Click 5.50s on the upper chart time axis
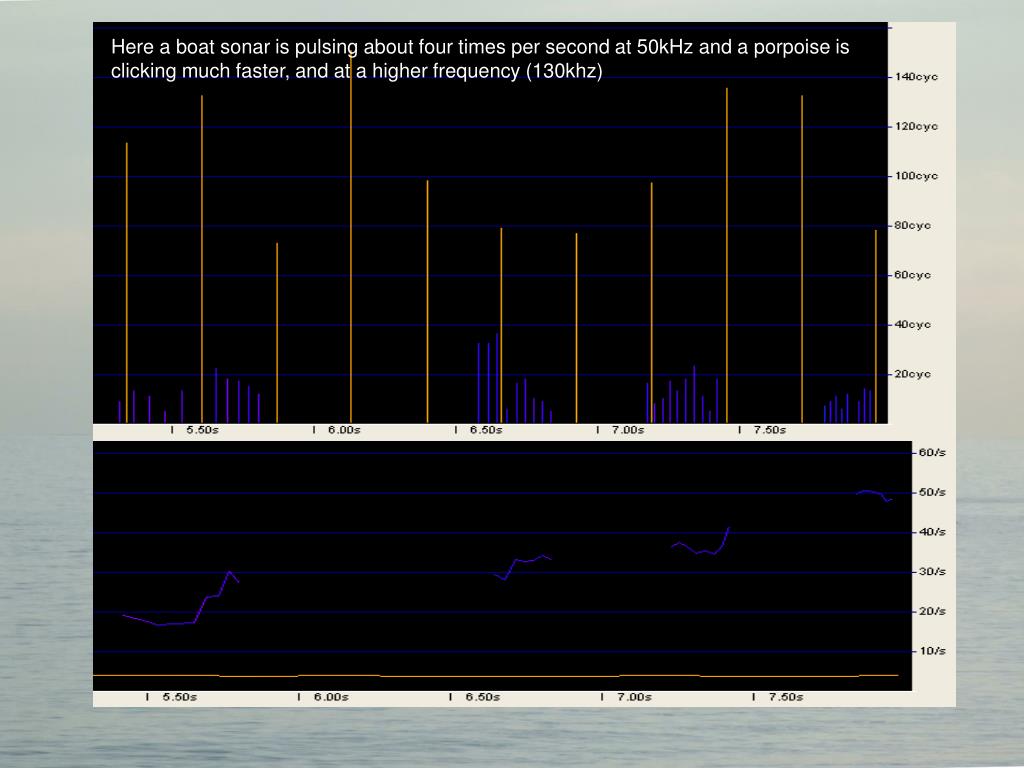This screenshot has width=1024, height=768. tap(202, 430)
